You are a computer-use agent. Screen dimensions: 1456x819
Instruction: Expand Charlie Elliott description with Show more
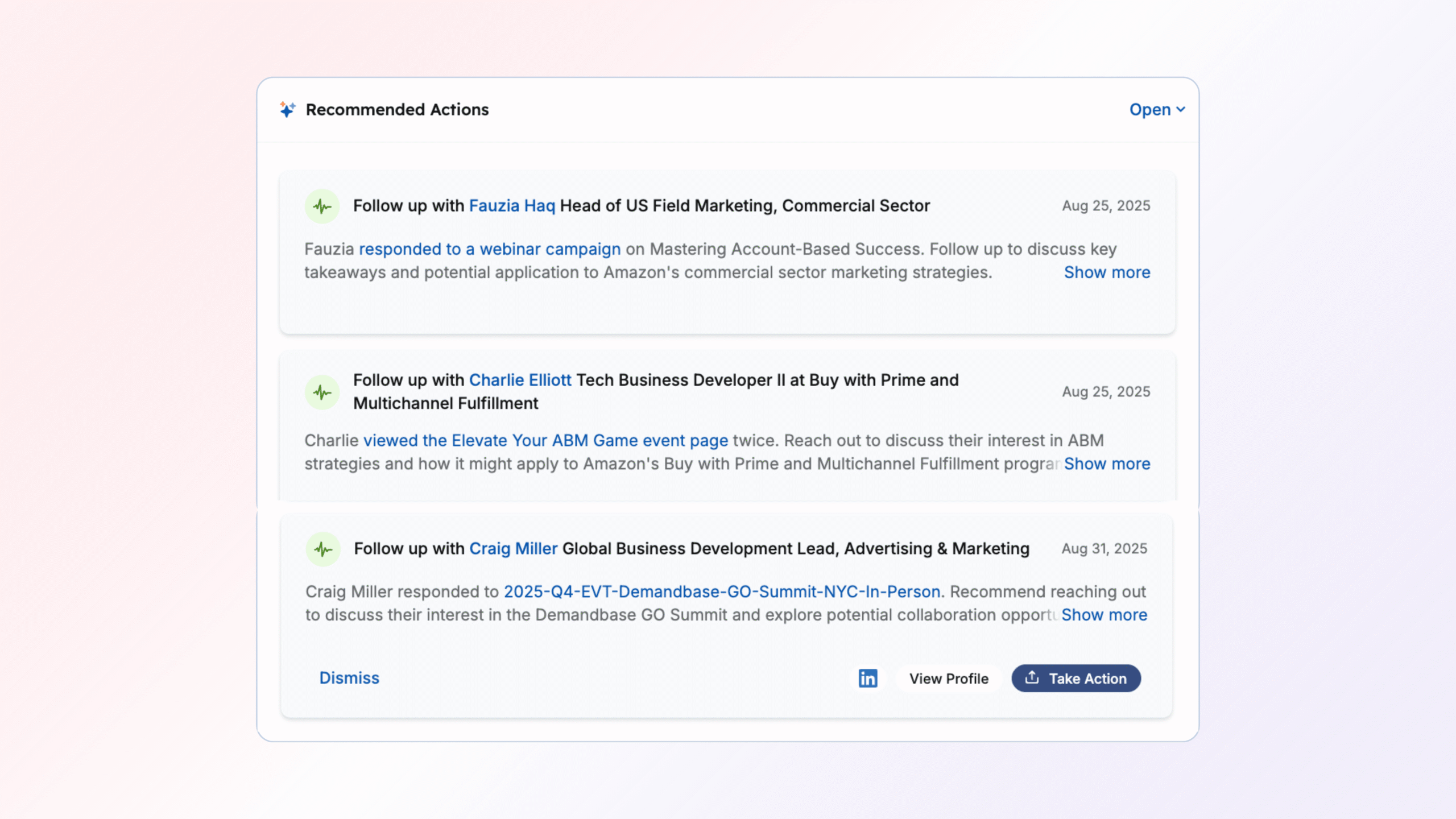(x=1107, y=464)
